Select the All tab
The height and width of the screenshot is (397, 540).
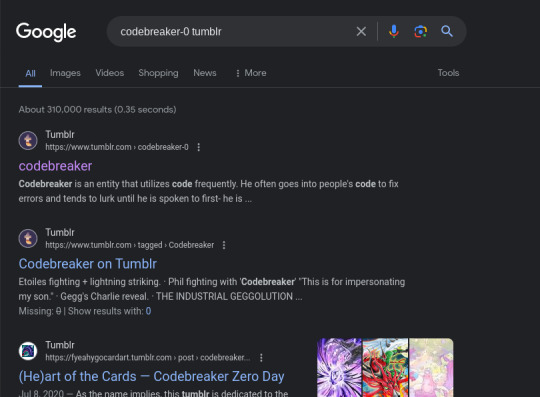[30, 73]
